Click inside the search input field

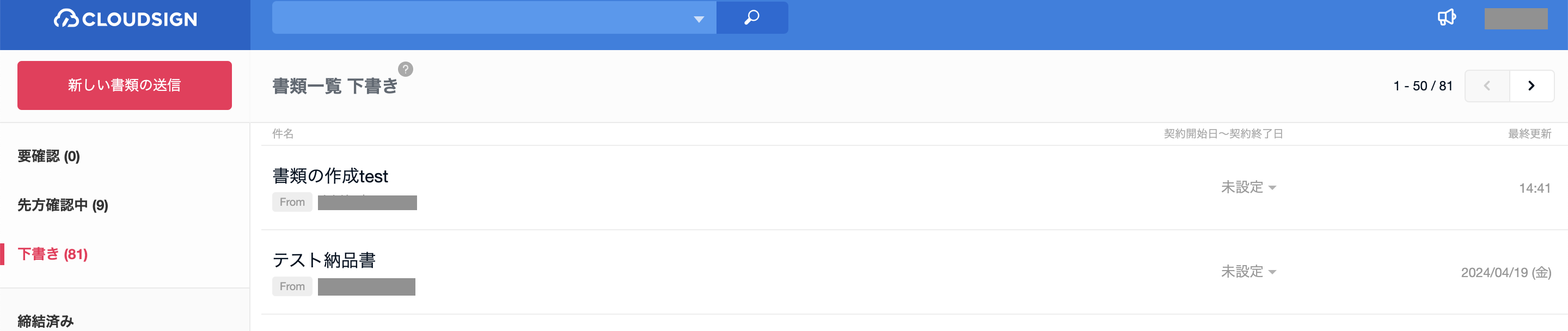click(x=481, y=17)
